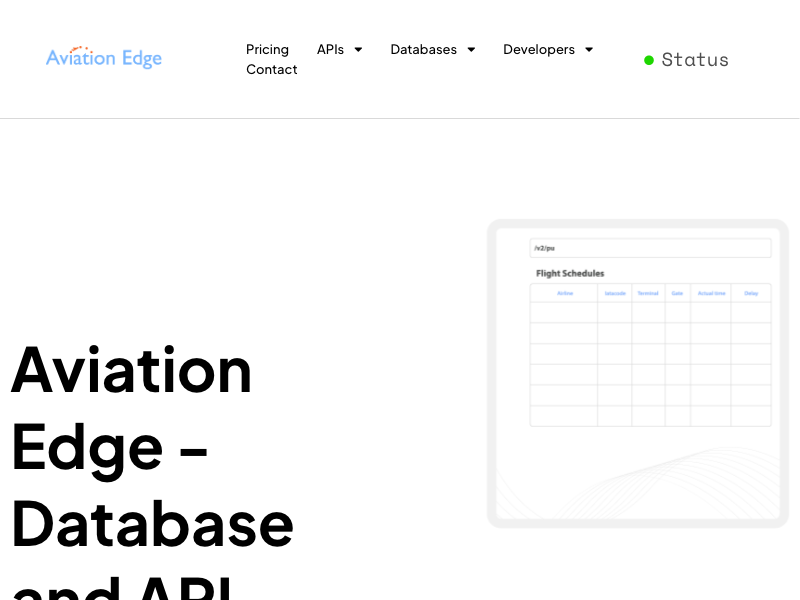Go to the Contact page
The height and width of the screenshot is (600, 800).
(x=271, y=69)
